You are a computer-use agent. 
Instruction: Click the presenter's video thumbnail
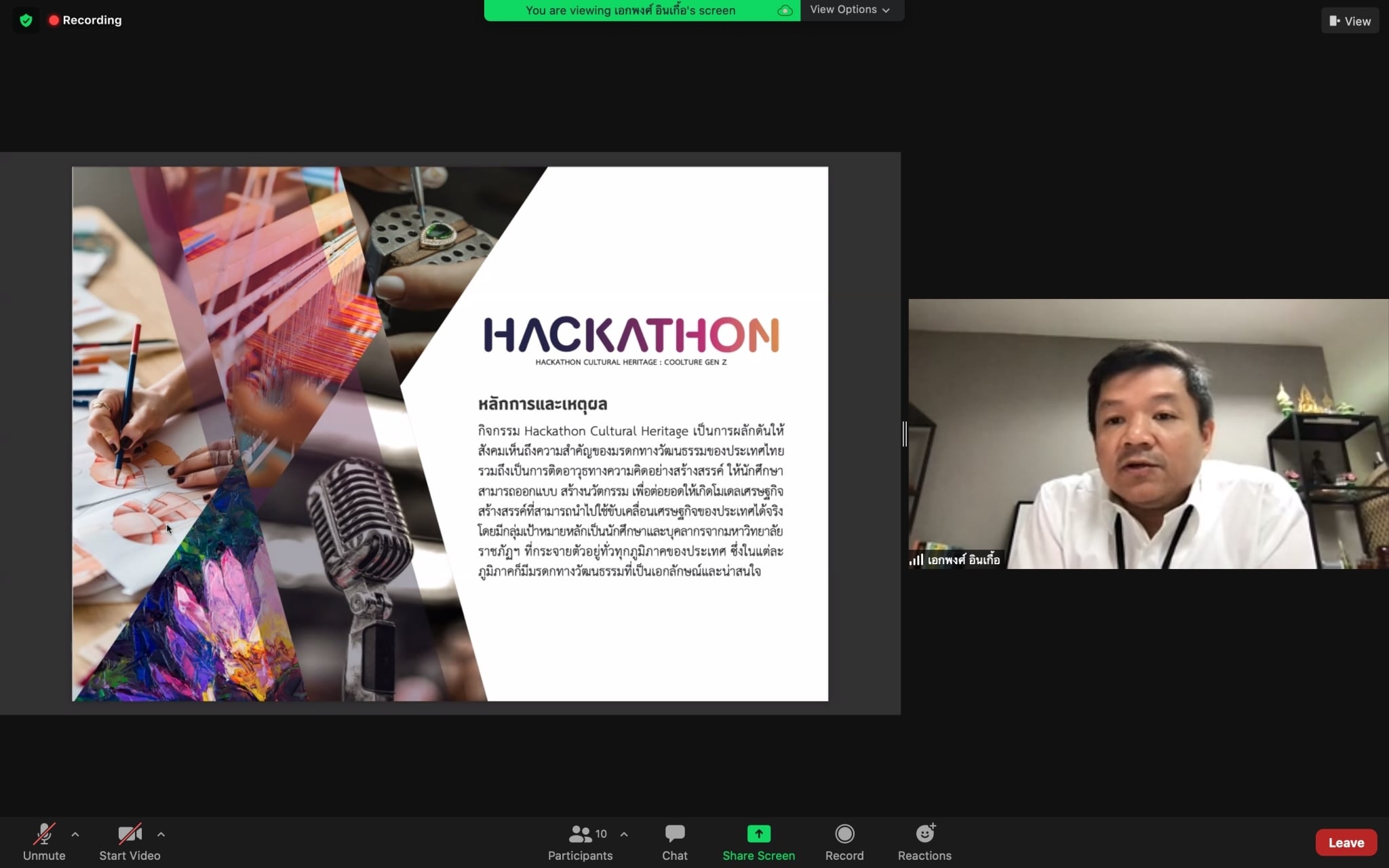point(1148,434)
